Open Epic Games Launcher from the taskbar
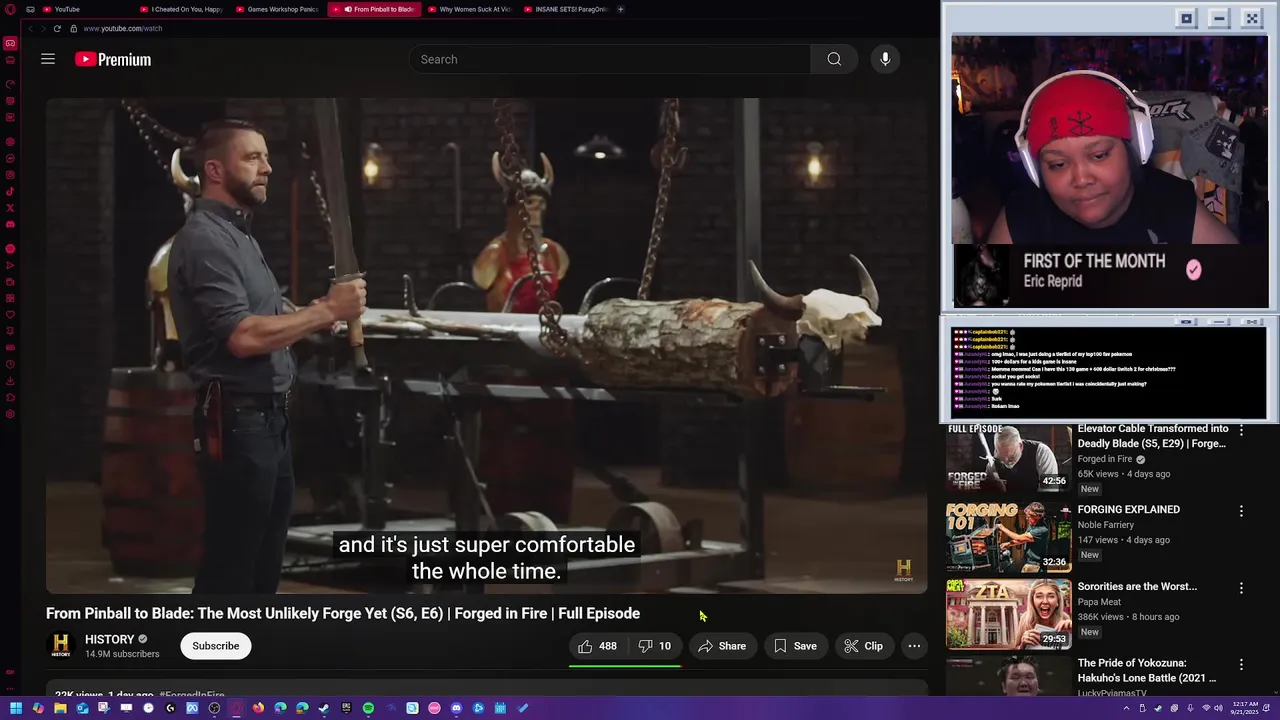Viewport: 1280px width, 720px height. pyautogui.click(x=346, y=708)
